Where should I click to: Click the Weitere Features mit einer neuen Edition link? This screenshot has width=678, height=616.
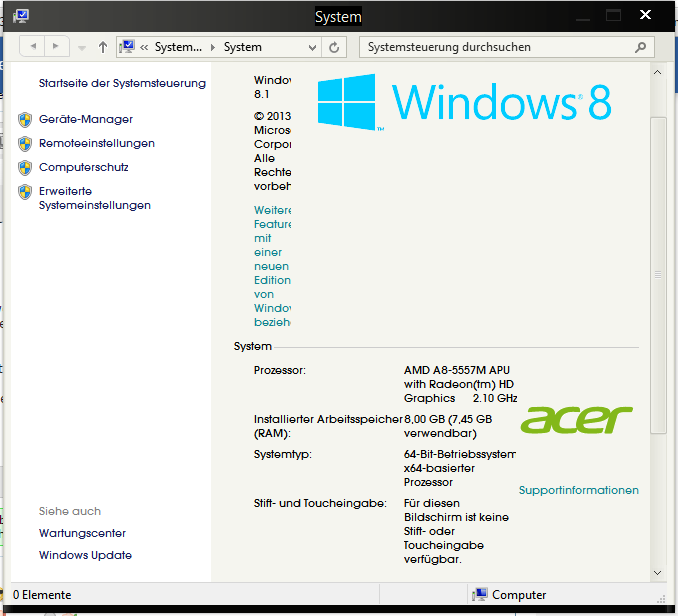click(272, 266)
